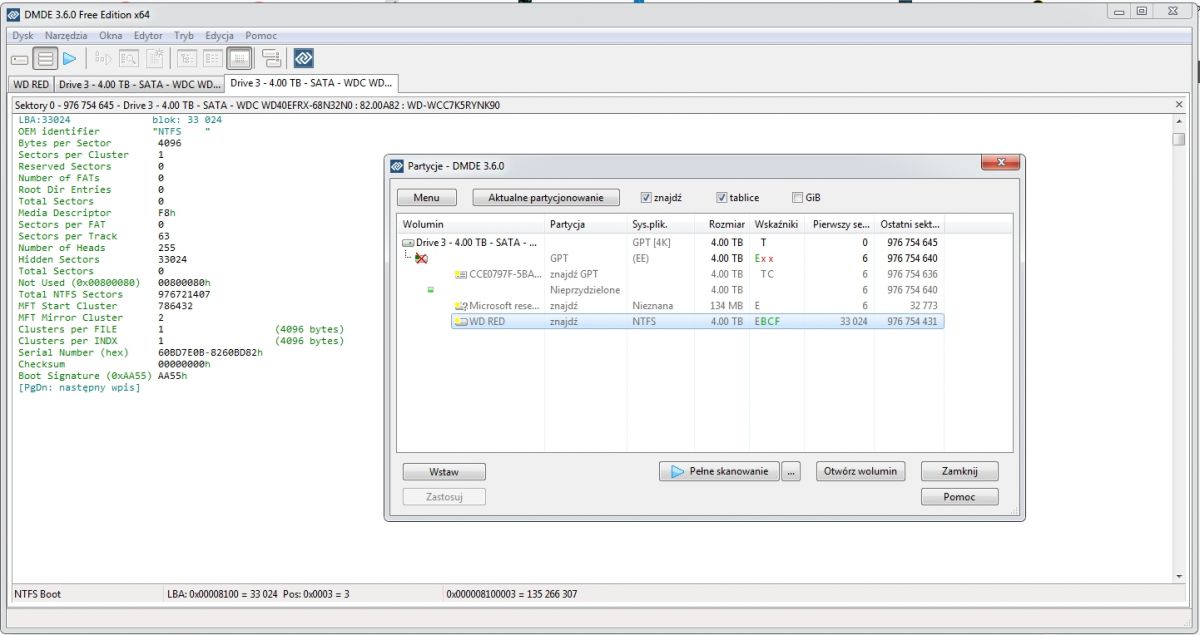Click the '[PgDn: następny wpis]' text

point(80,388)
